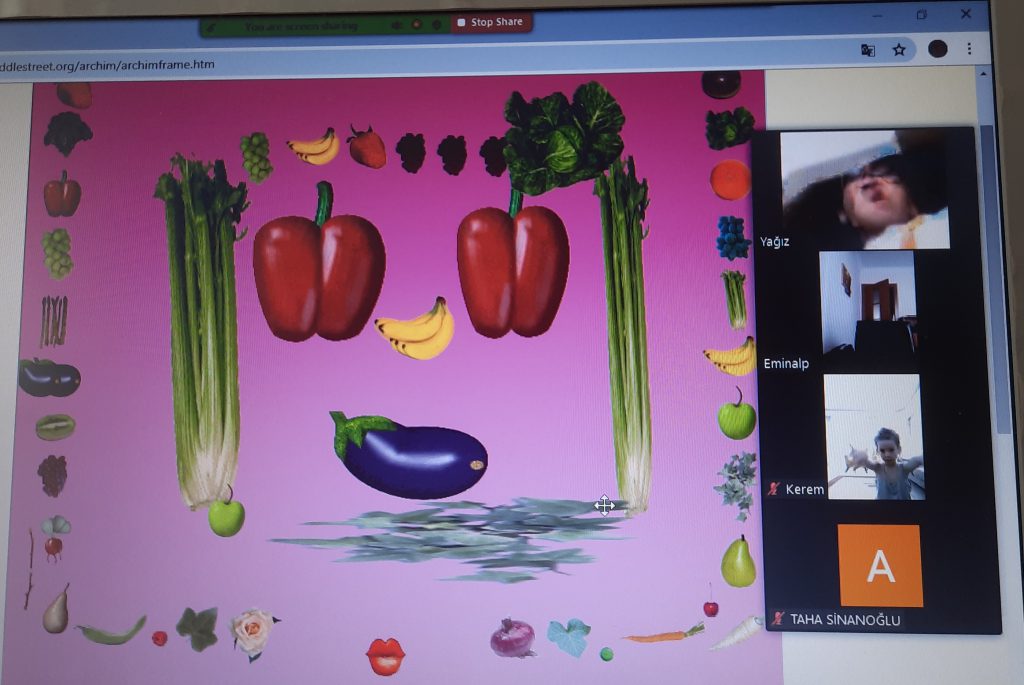The height and width of the screenshot is (685, 1024).
Task: Click the large left red bell pepper
Action: (319, 270)
